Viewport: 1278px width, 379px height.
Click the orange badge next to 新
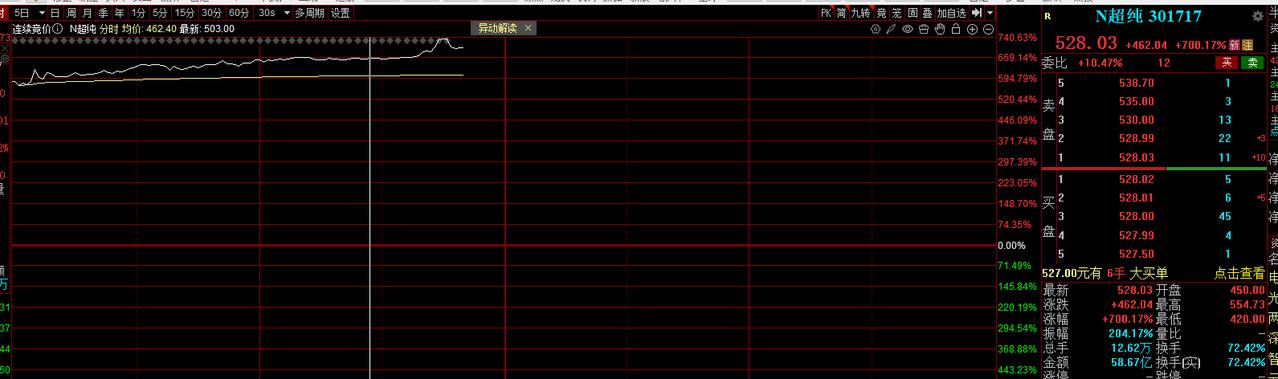pyautogui.click(x=1247, y=45)
